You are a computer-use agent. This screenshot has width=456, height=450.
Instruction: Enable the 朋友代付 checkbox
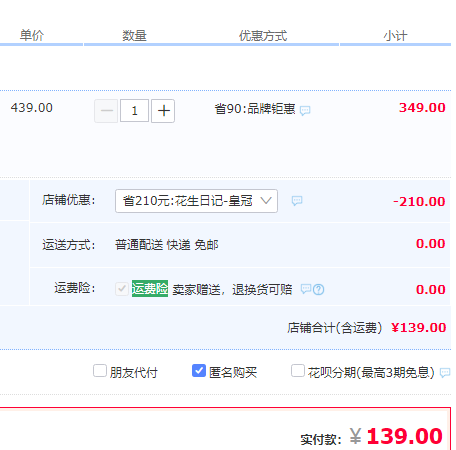click(x=100, y=371)
